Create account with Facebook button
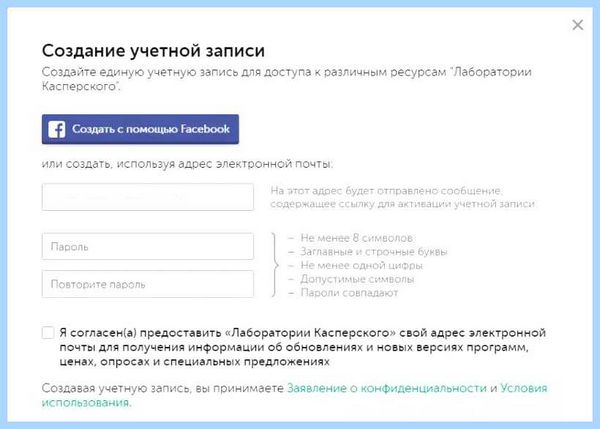Screen dimensions: 600x429 click(140, 129)
